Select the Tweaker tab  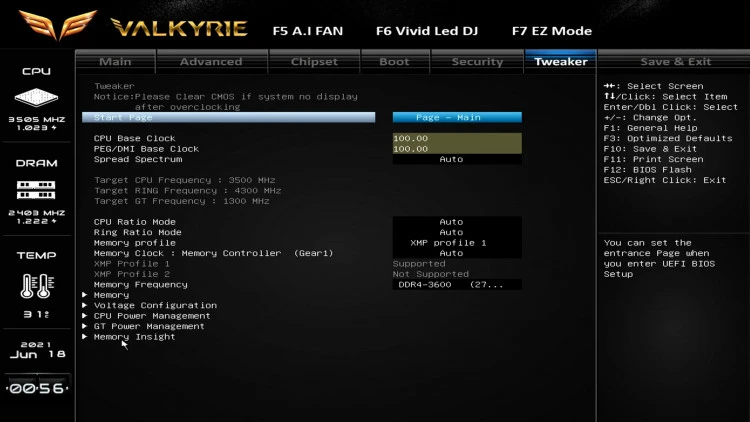(561, 61)
